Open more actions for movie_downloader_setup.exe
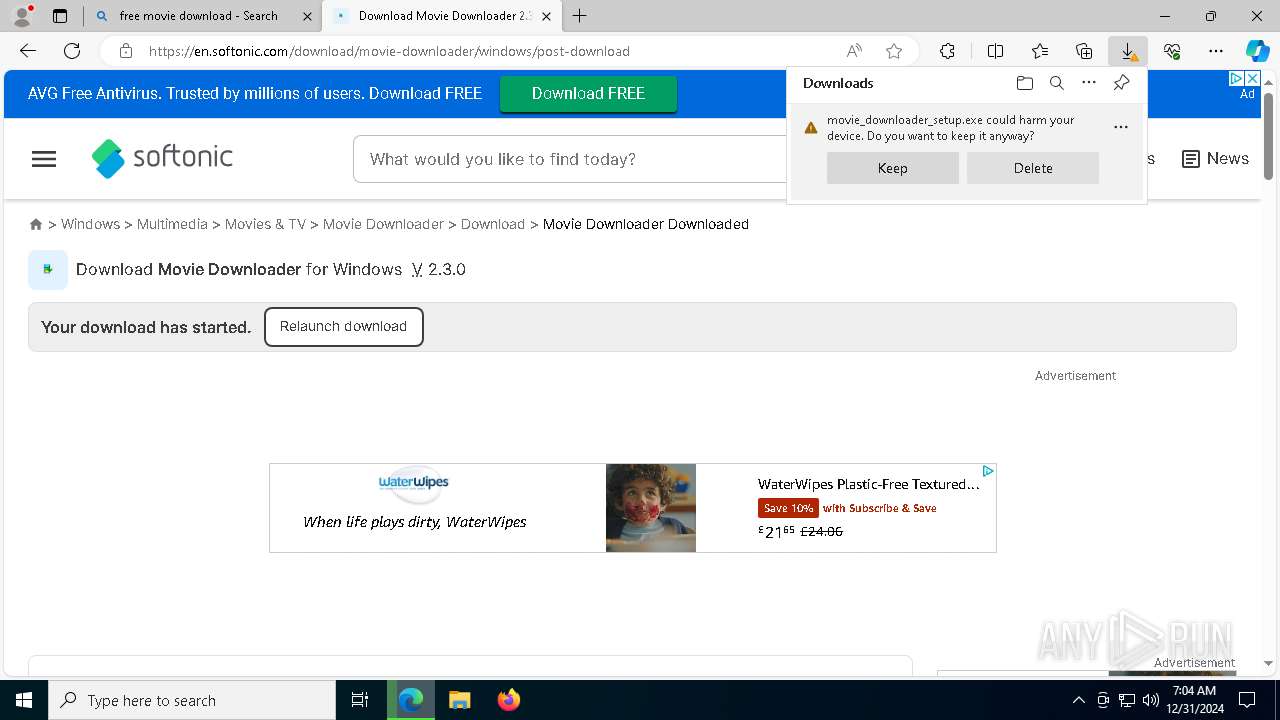 click(1121, 127)
